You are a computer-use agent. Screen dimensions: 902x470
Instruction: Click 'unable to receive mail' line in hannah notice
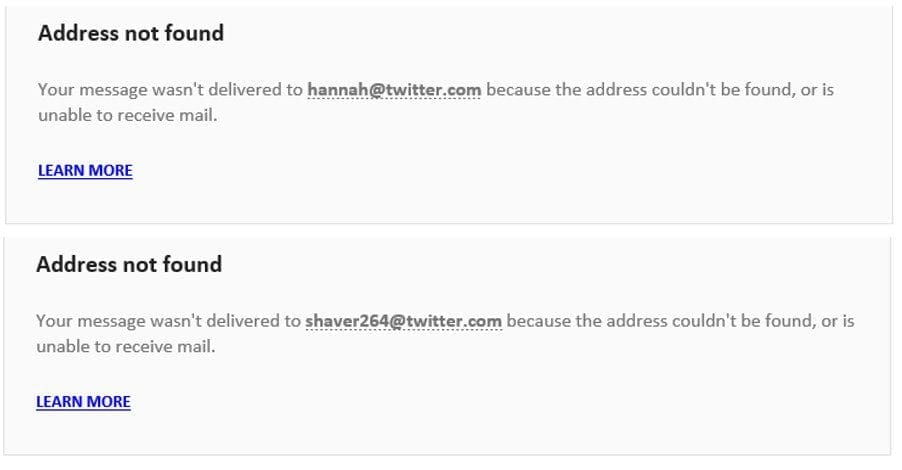coord(127,115)
